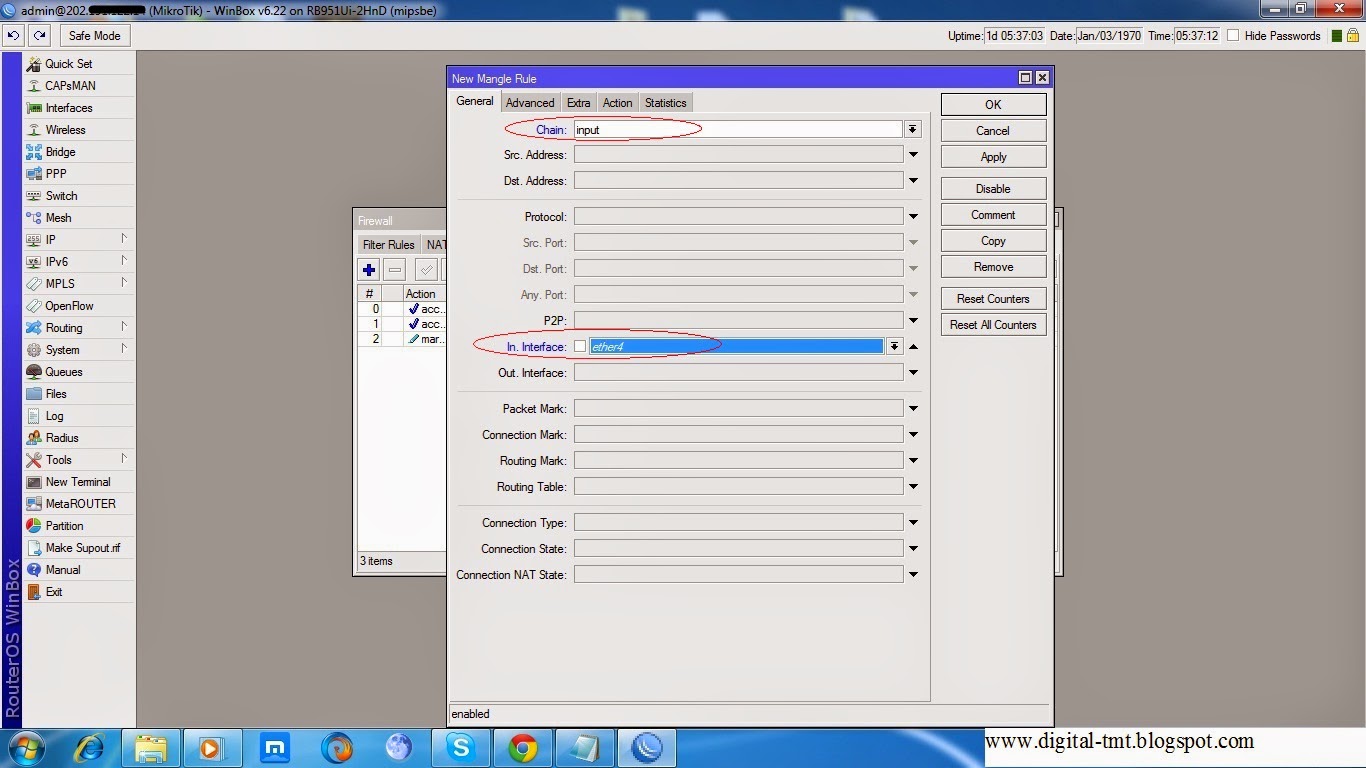Collapse the In. Interface field arrow
The width and height of the screenshot is (1366, 768).
[x=913, y=347]
